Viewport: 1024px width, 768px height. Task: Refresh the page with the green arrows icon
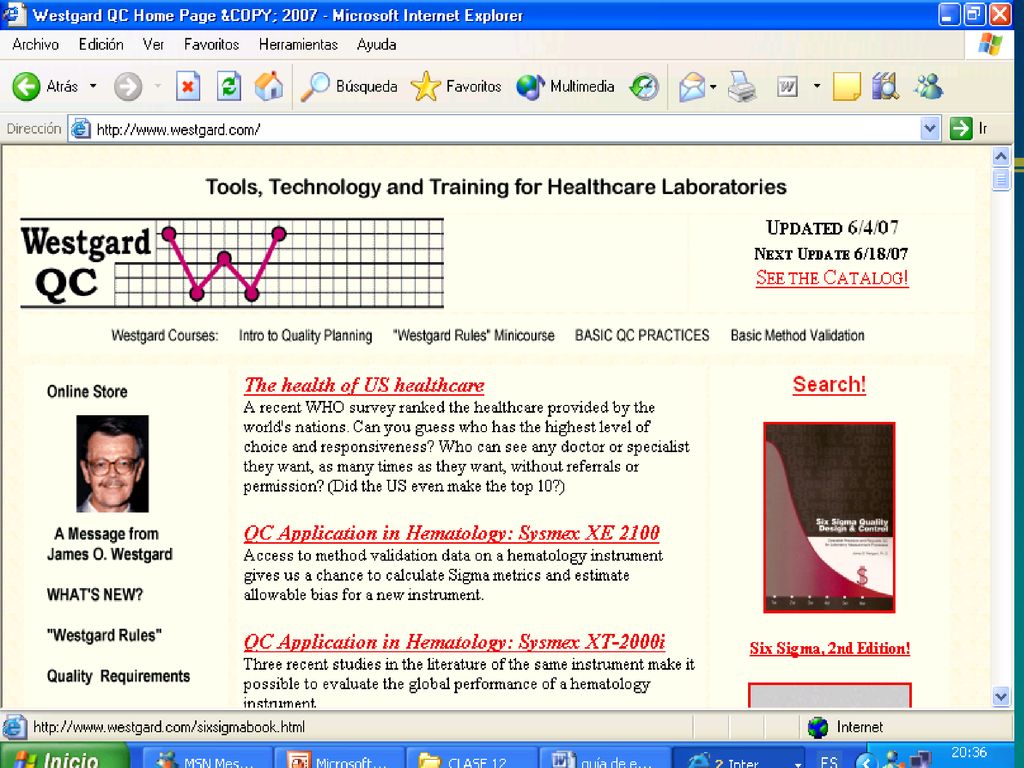[229, 86]
